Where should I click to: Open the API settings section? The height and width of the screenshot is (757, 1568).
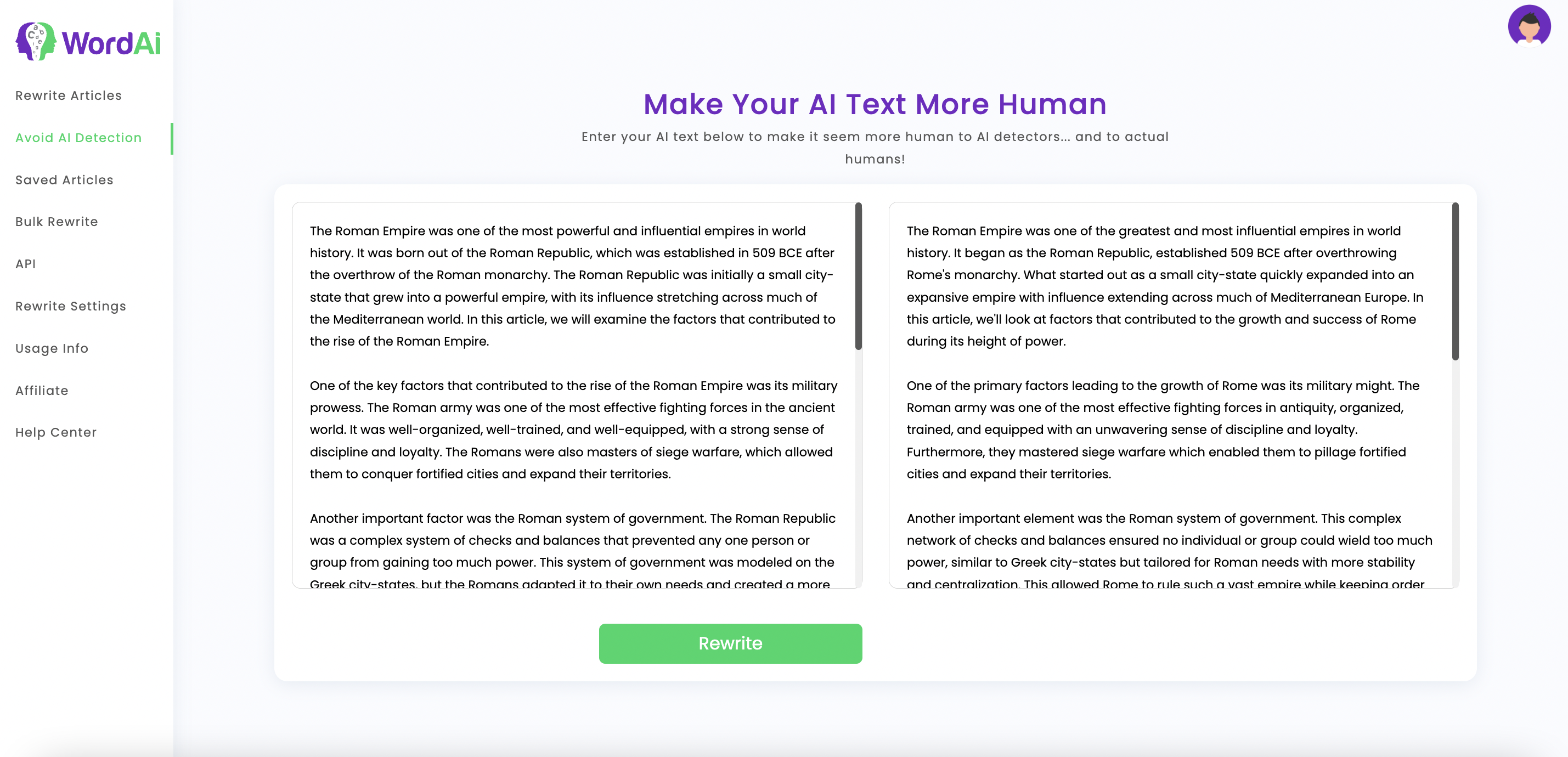pos(26,264)
